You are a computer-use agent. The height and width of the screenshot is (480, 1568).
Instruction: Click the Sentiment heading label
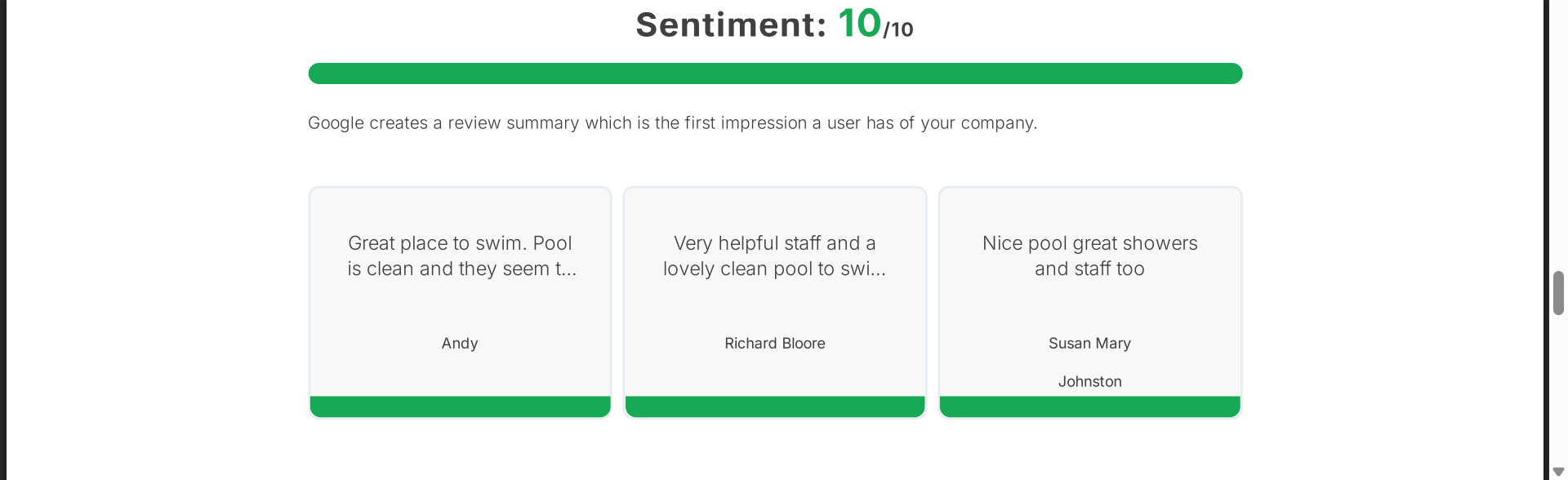click(x=731, y=25)
